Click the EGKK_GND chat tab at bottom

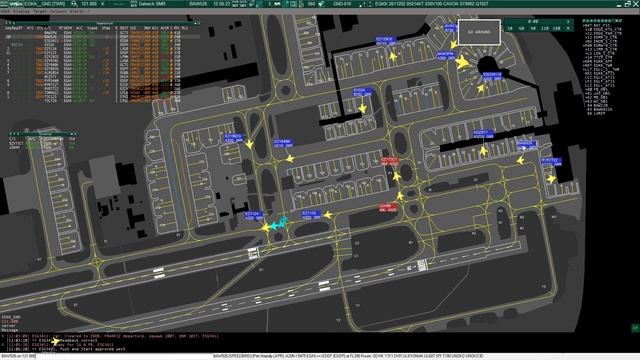(x=11, y=317)
